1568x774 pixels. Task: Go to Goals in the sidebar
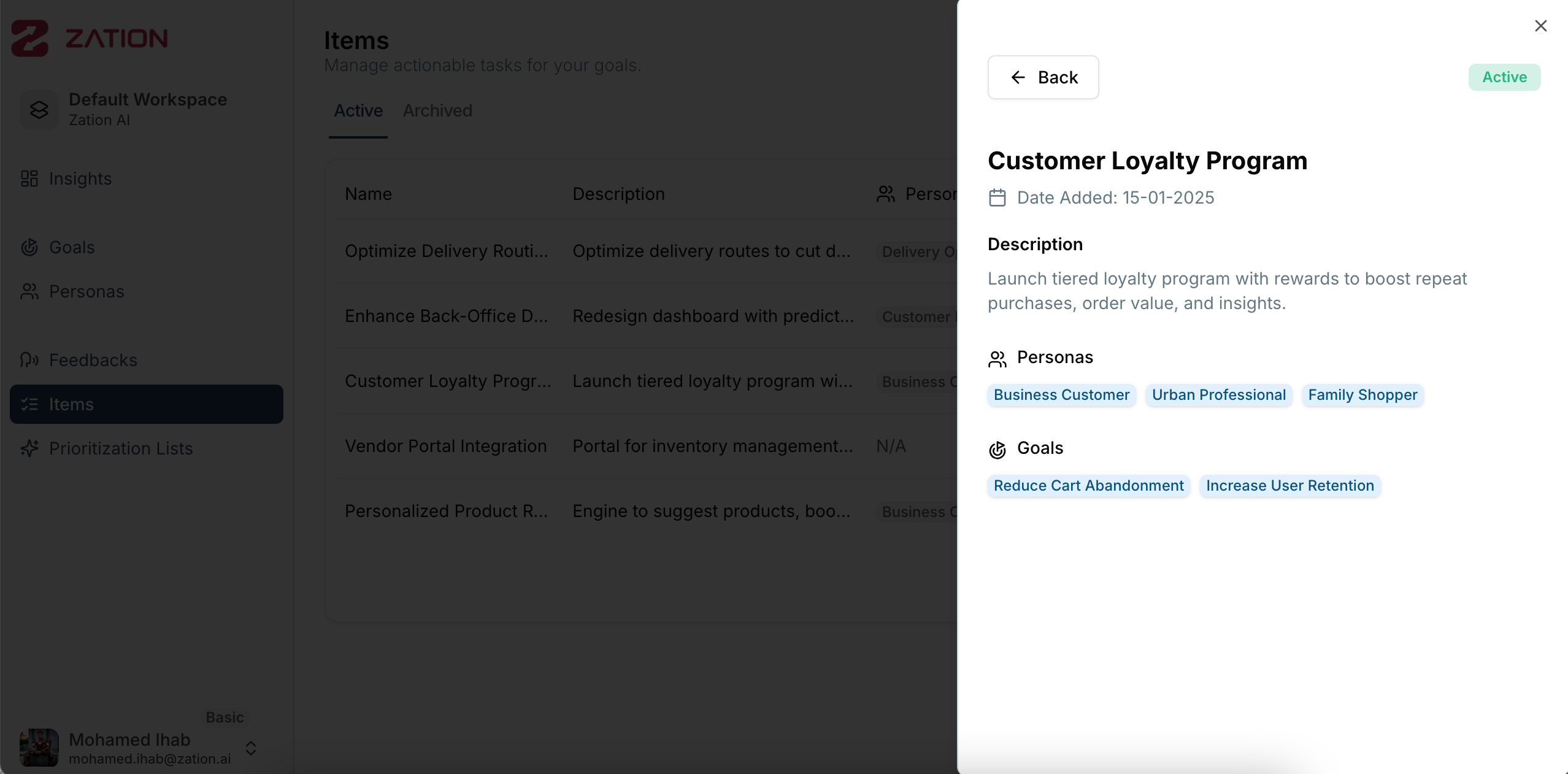tap(147, 247)
